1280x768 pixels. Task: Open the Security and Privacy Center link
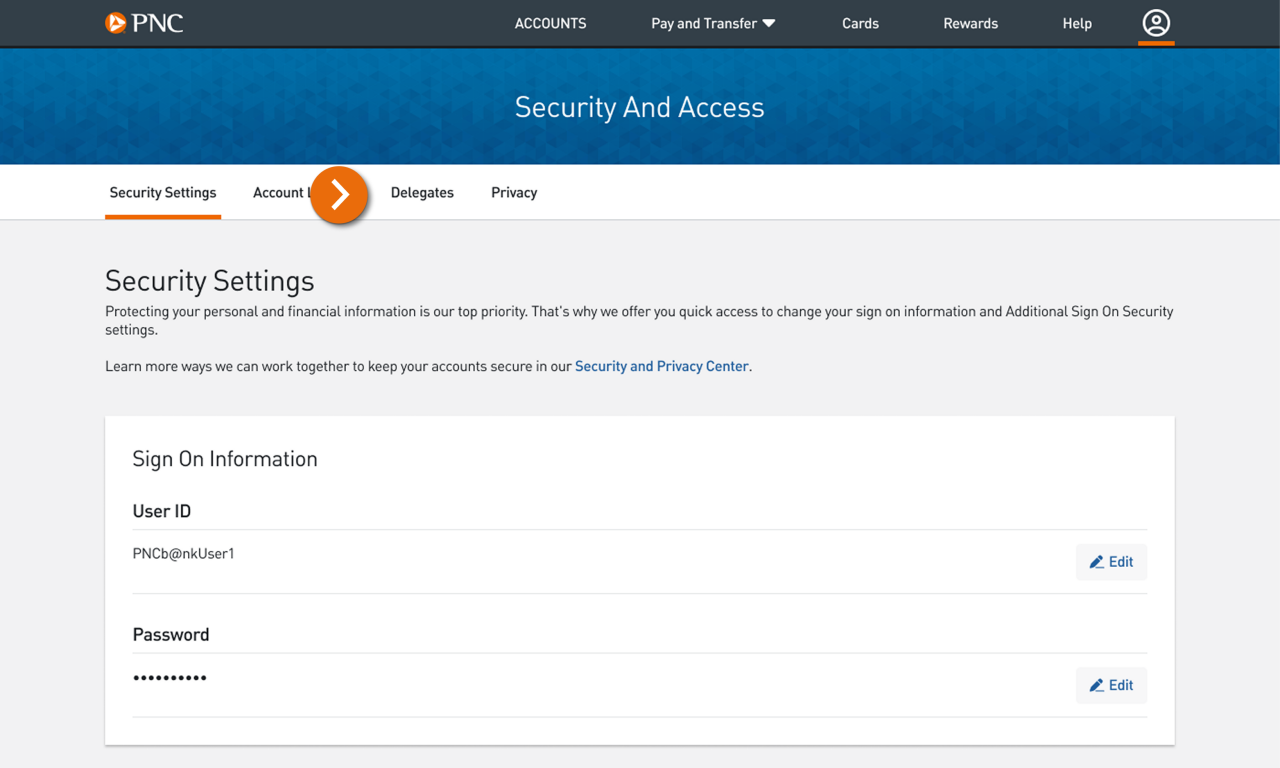pyautogui.click(x=661, y=366)
